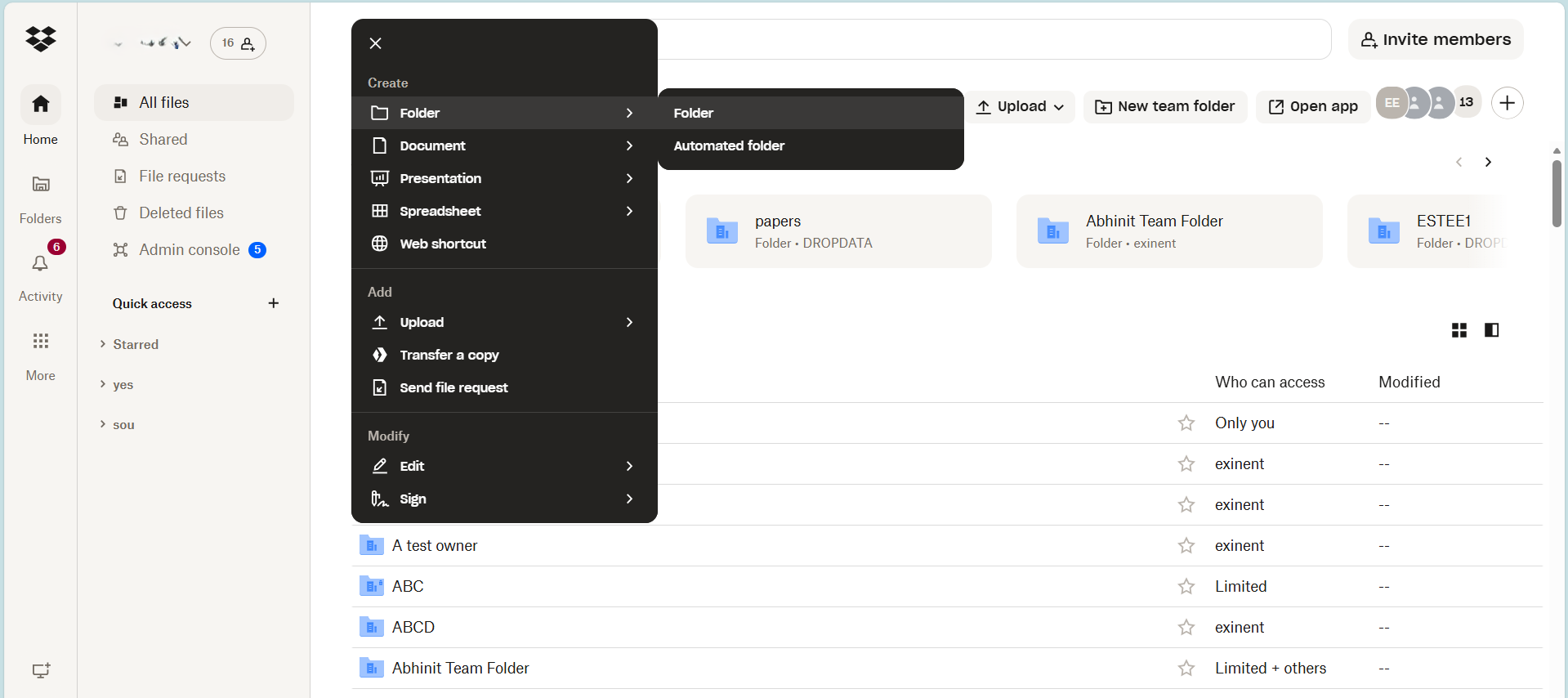1568x698 pixels.
Task: Click the round plus button near avatars
Action: click(x=1507, y=103)
